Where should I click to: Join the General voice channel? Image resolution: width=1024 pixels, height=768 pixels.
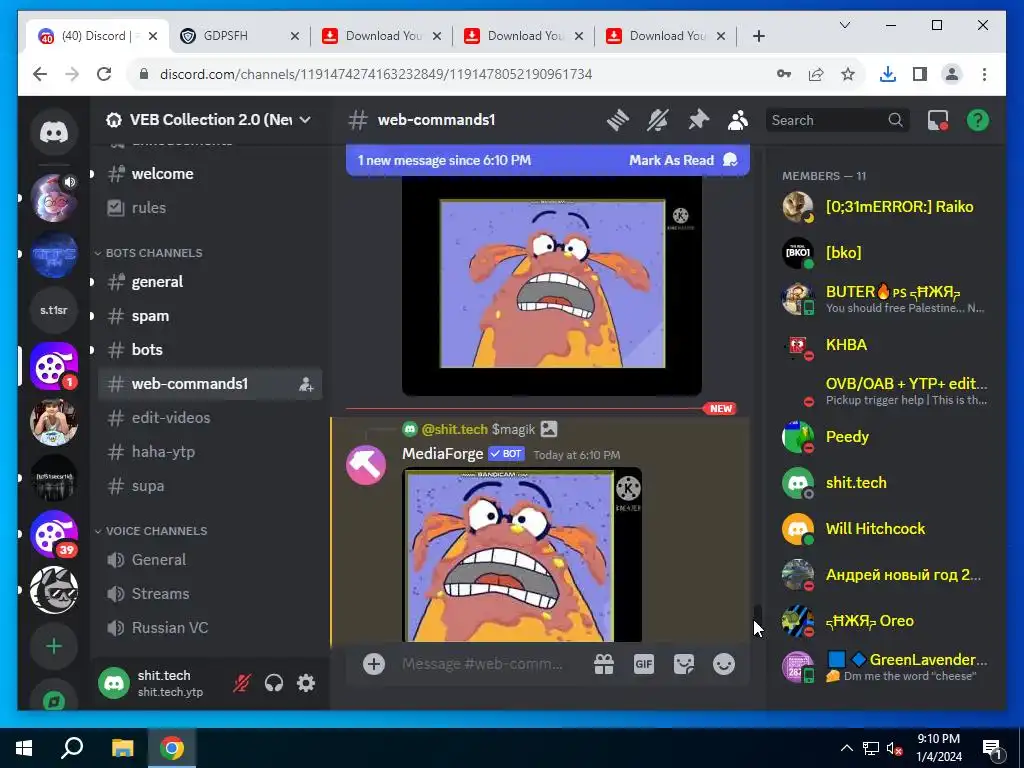[x=210, y=560]
